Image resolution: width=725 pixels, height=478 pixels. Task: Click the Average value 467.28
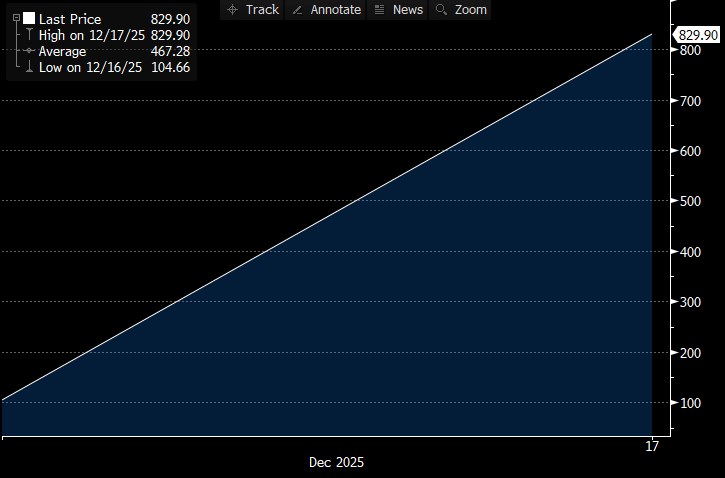tap(170, 51)
